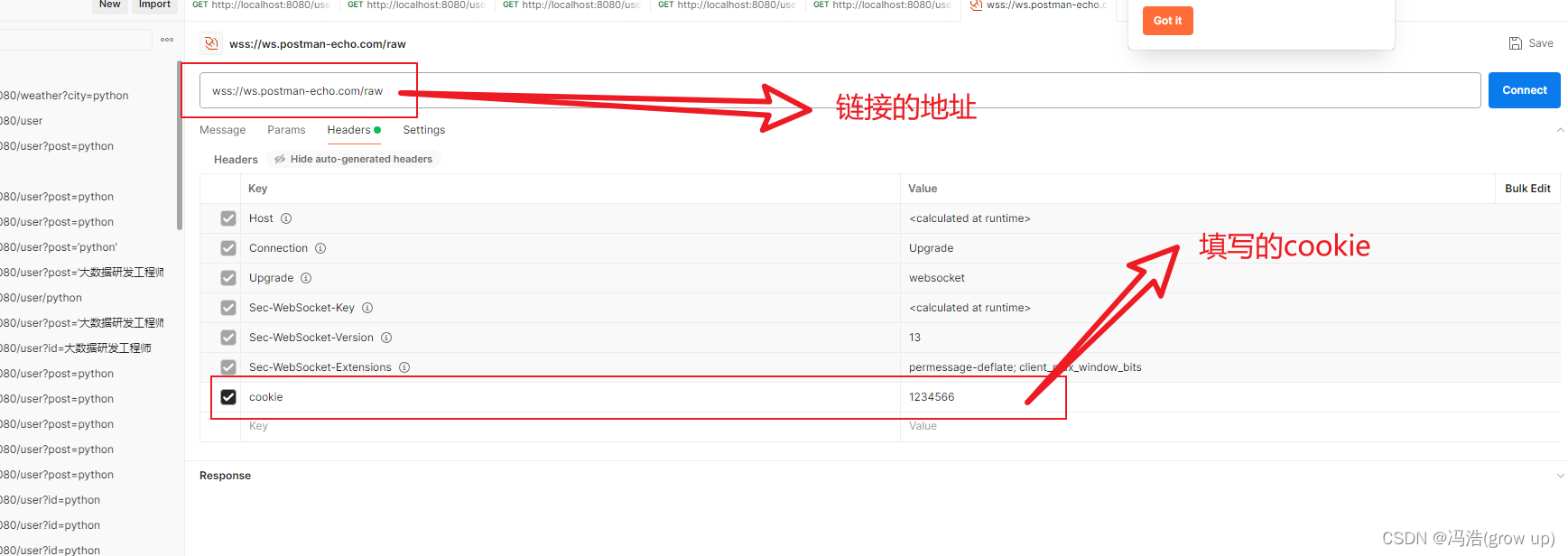
Task: Click the cookie value 1234566 cell
Action: (x=1229, y=397)
